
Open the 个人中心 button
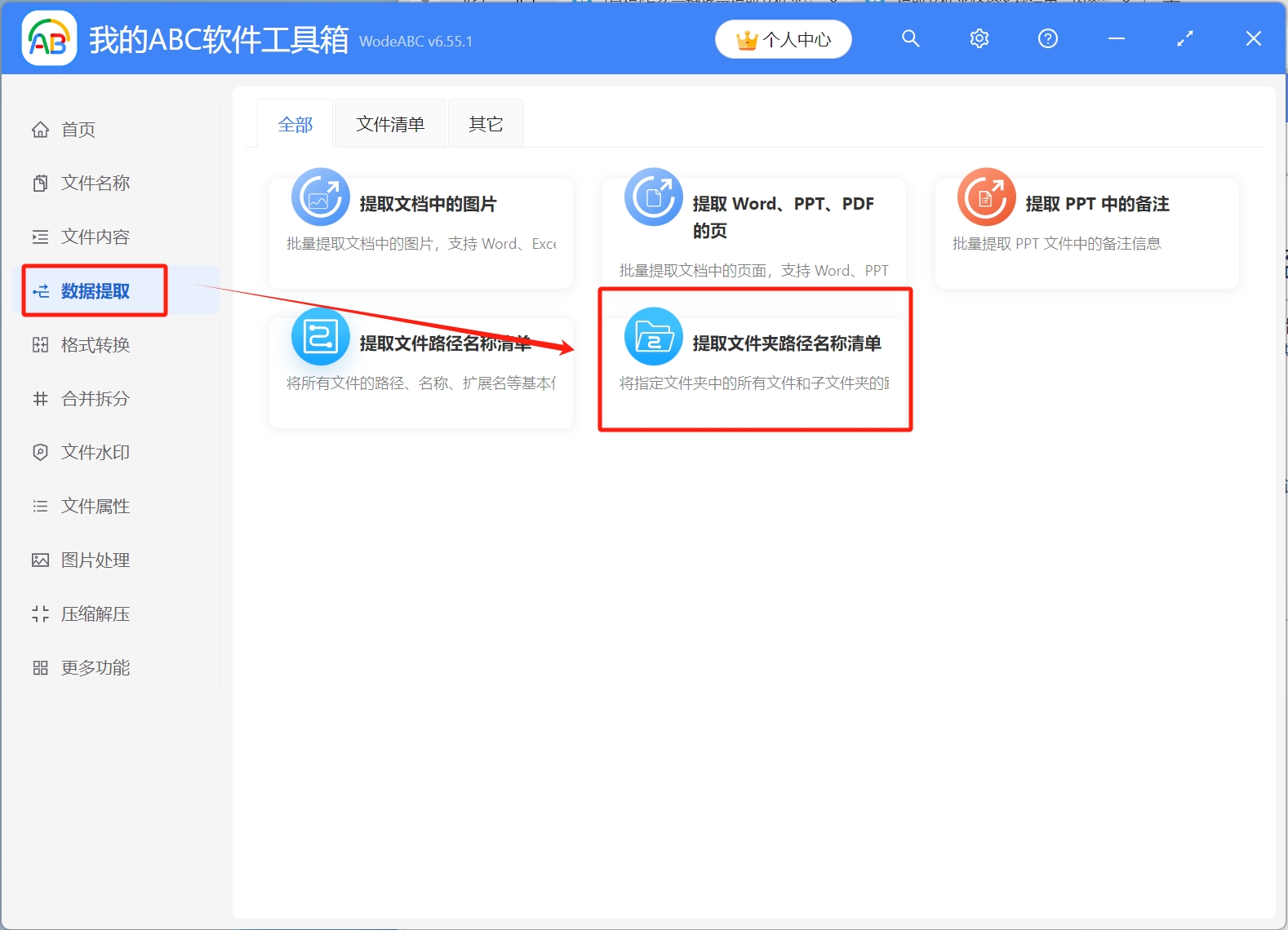(784, 39)
